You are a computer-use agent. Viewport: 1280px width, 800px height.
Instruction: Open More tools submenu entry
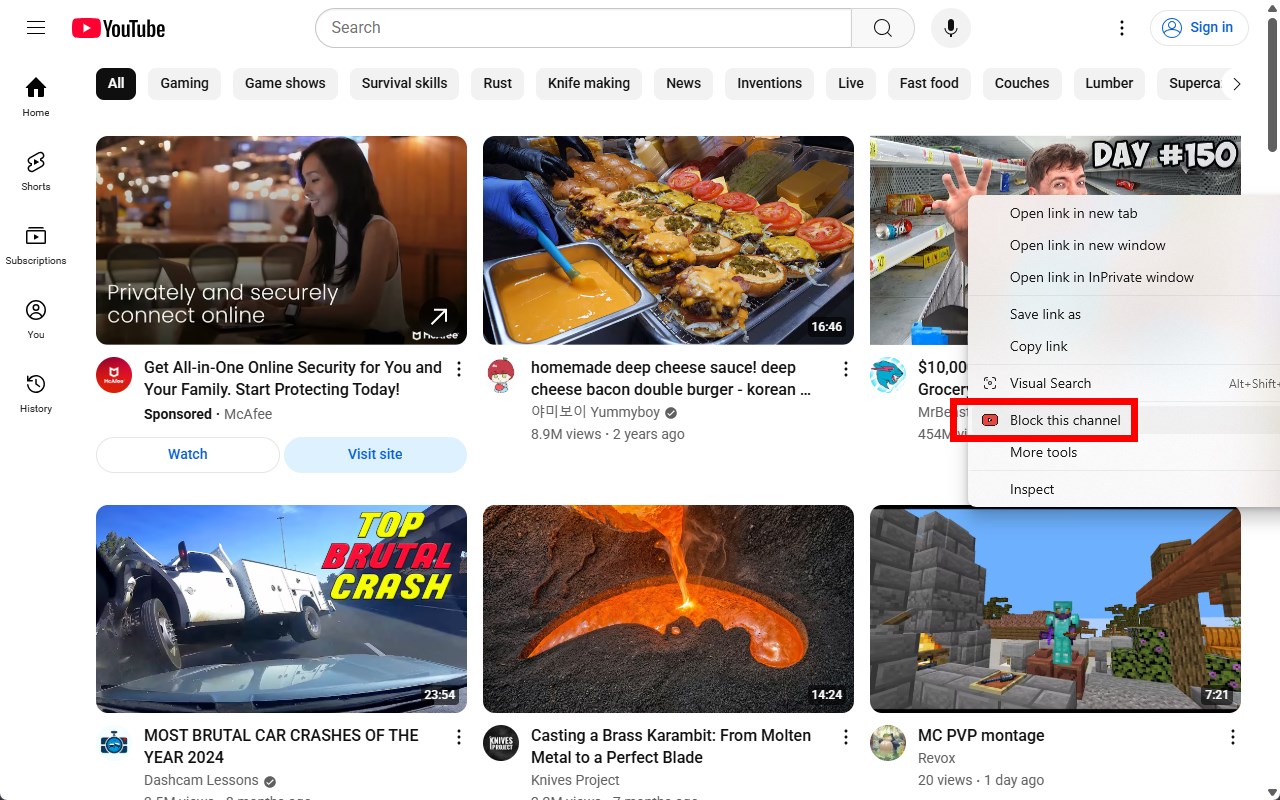1124,452
